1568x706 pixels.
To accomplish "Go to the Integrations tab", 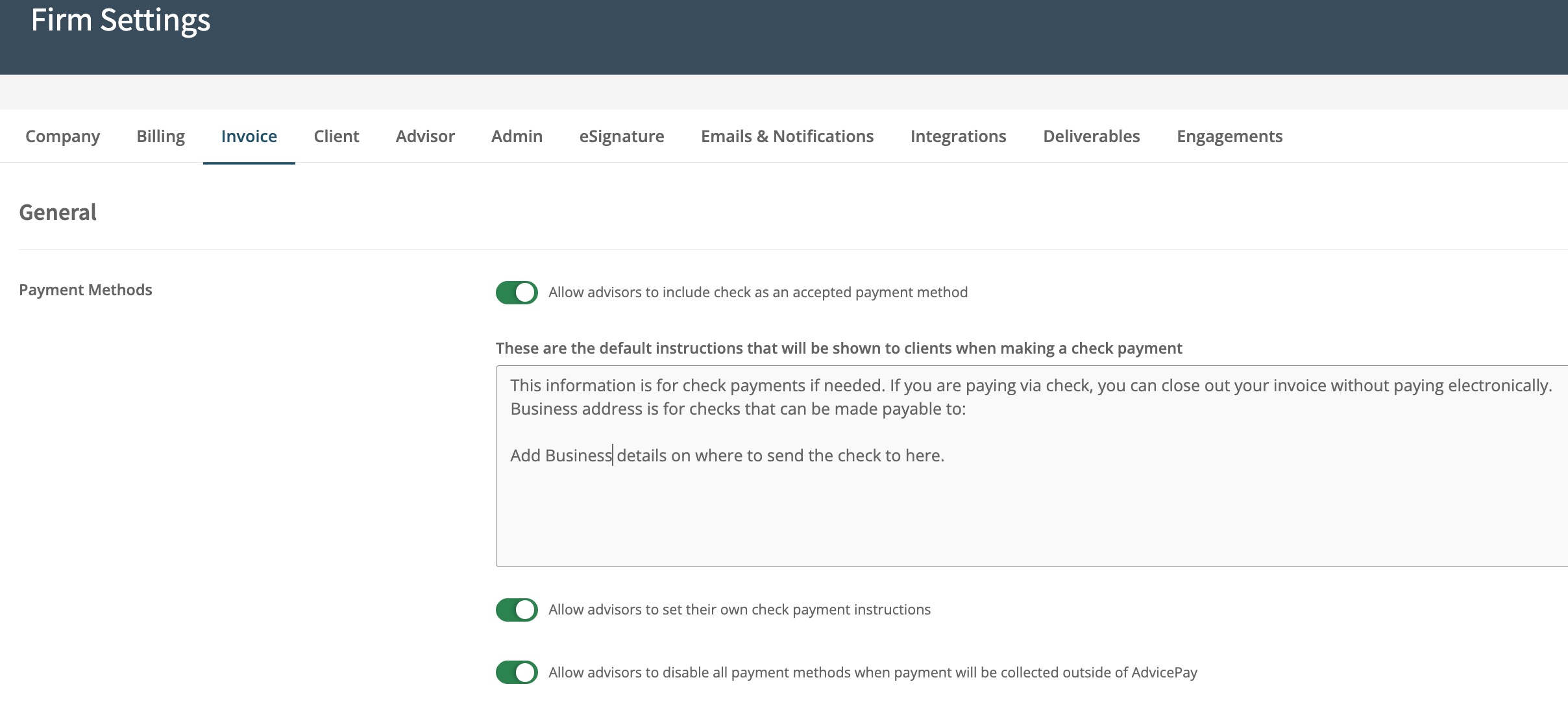I will click(x=958, y=136).
